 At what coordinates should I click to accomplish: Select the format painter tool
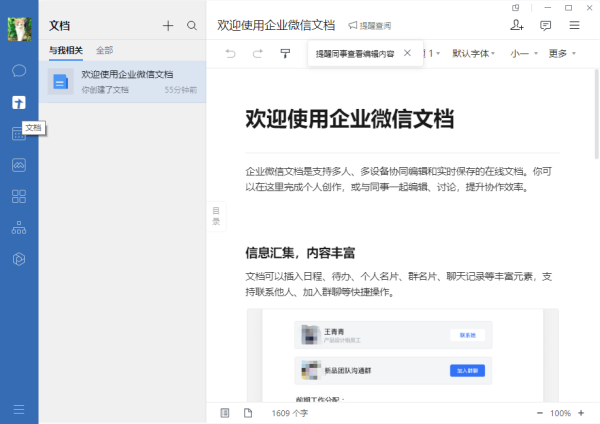pyautogui.click(x=285, y=53)
